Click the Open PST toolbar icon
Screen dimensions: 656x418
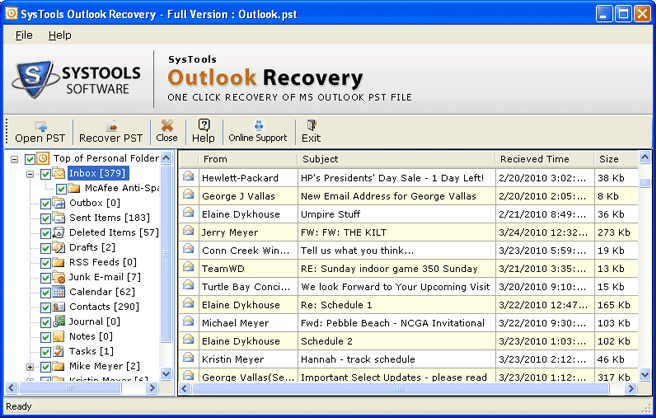42,126
